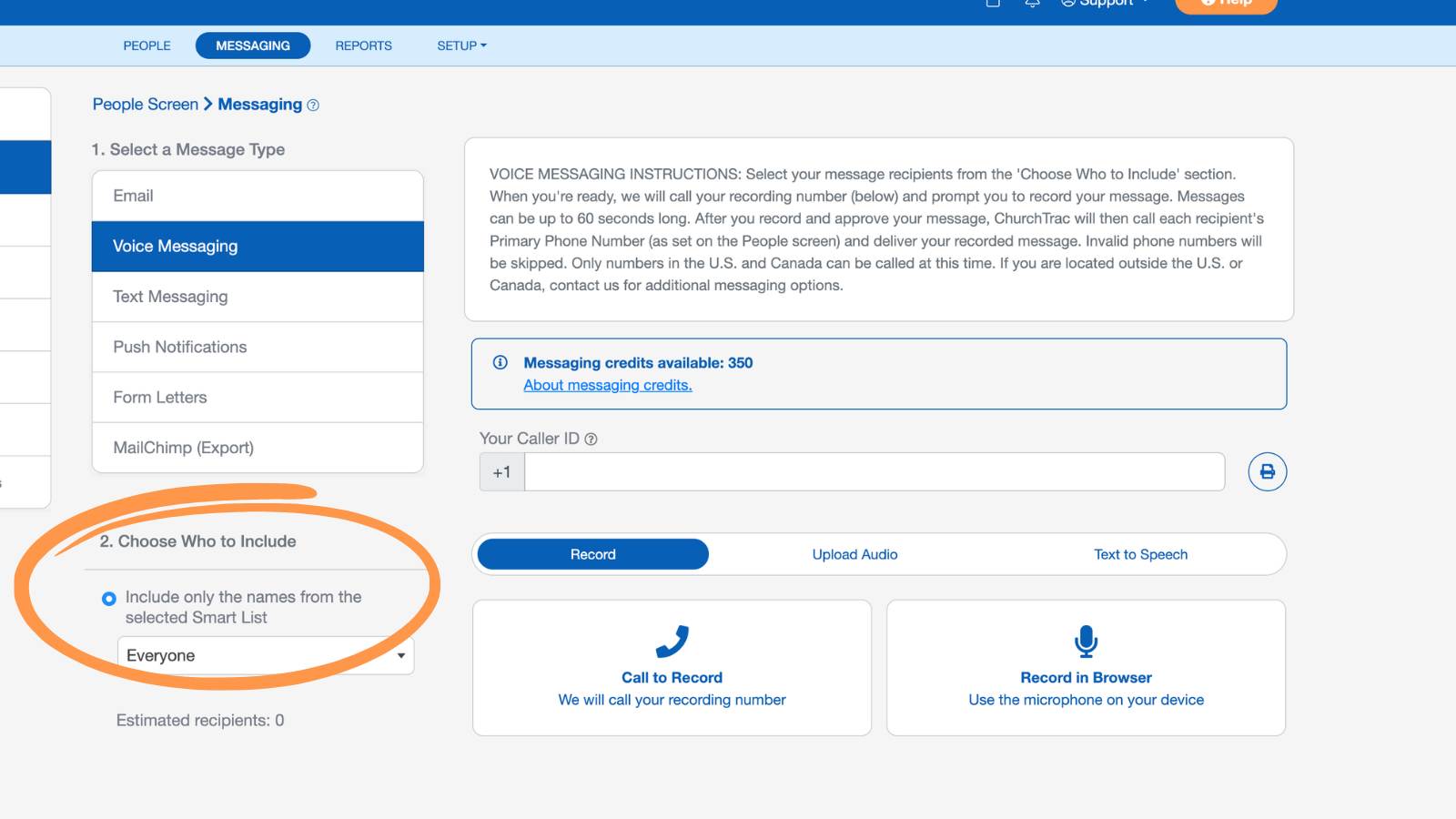
Task: Switch to Text to Speech option
Action: (x=1140, y=554)
